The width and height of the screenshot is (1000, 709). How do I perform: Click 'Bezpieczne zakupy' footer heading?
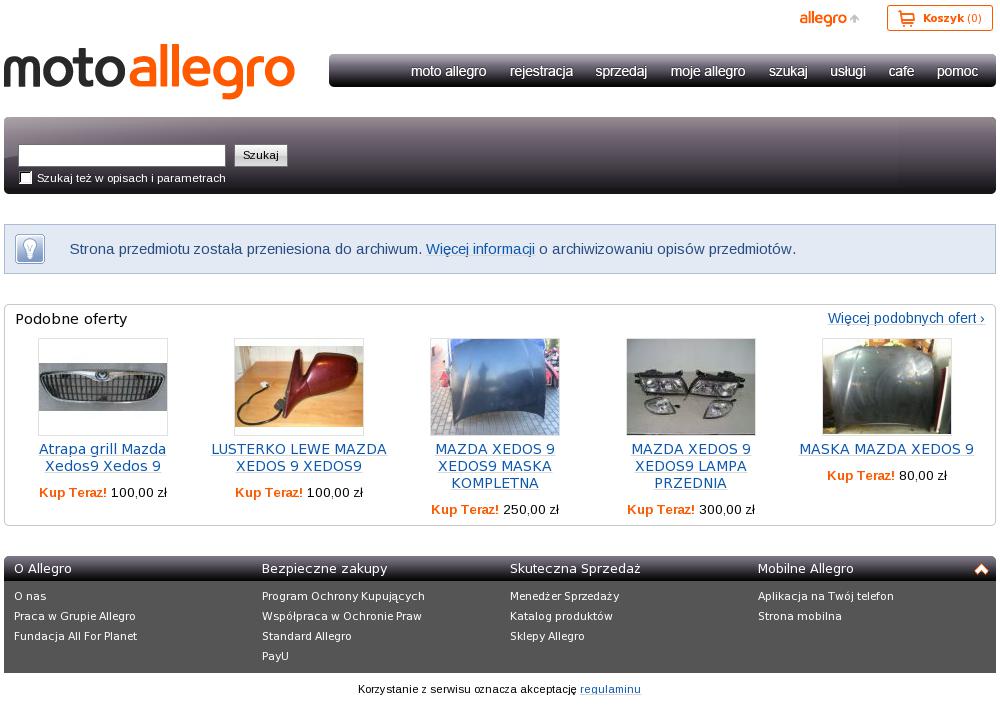[x=325, y=569]
